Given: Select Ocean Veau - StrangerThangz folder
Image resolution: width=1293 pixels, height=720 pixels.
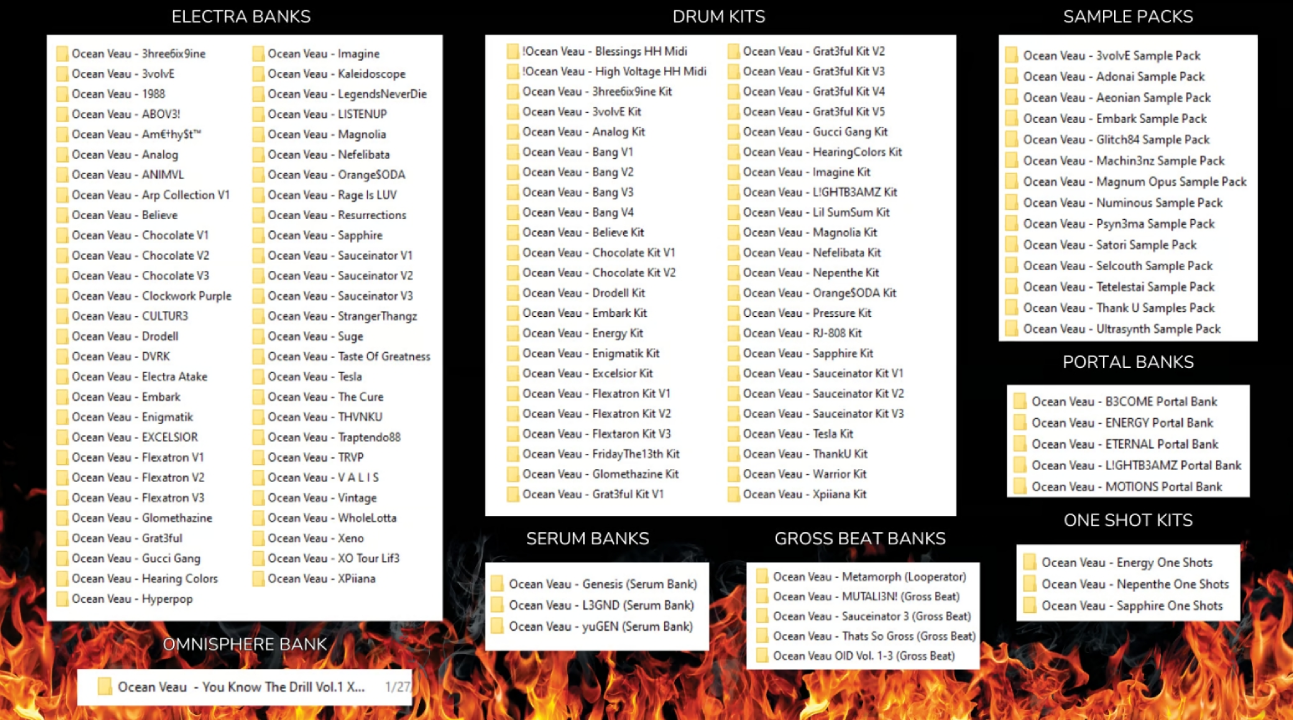Looking at the screenshot, I should click(x=342, y=316).
